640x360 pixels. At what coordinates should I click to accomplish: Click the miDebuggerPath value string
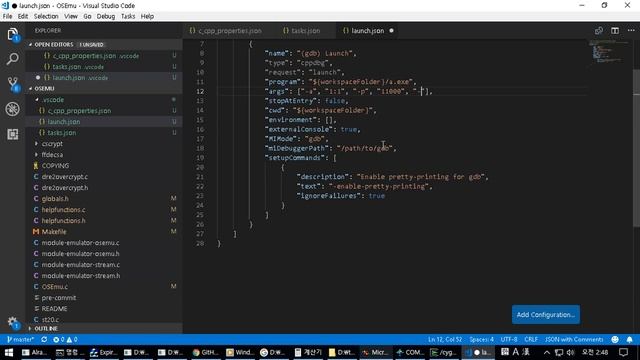pos(366,149)
